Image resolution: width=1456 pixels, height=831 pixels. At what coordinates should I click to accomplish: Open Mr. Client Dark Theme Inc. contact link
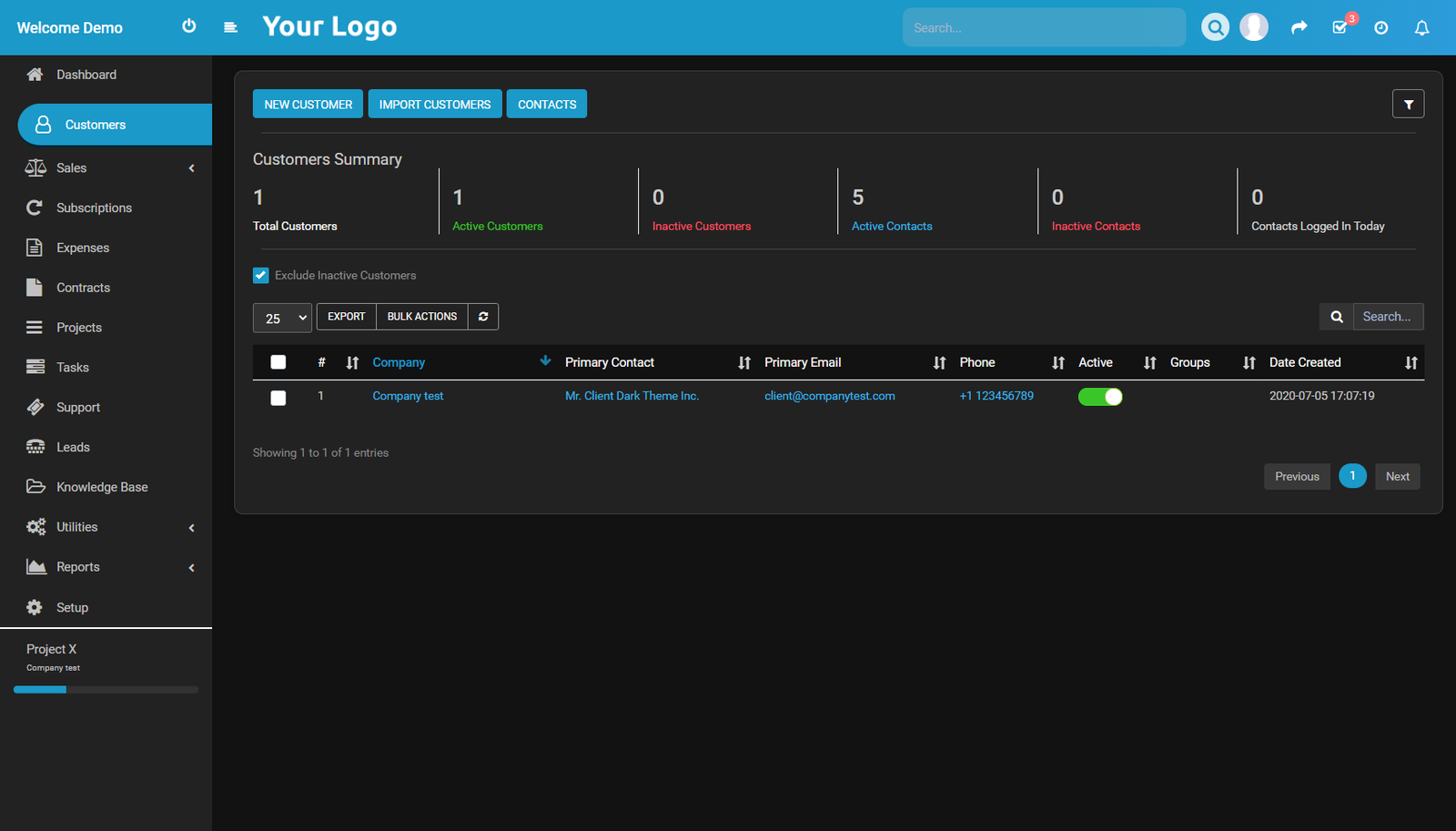[x=632, y=395]
